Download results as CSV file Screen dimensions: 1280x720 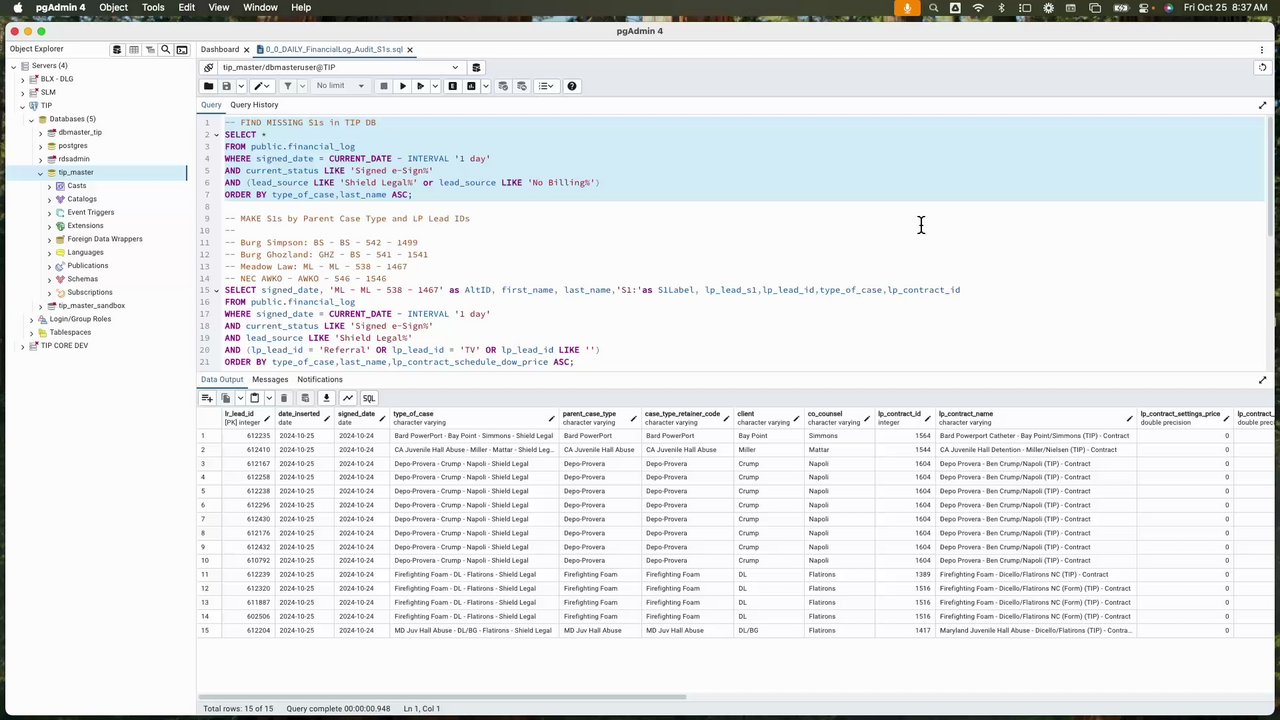click(326, 398)
